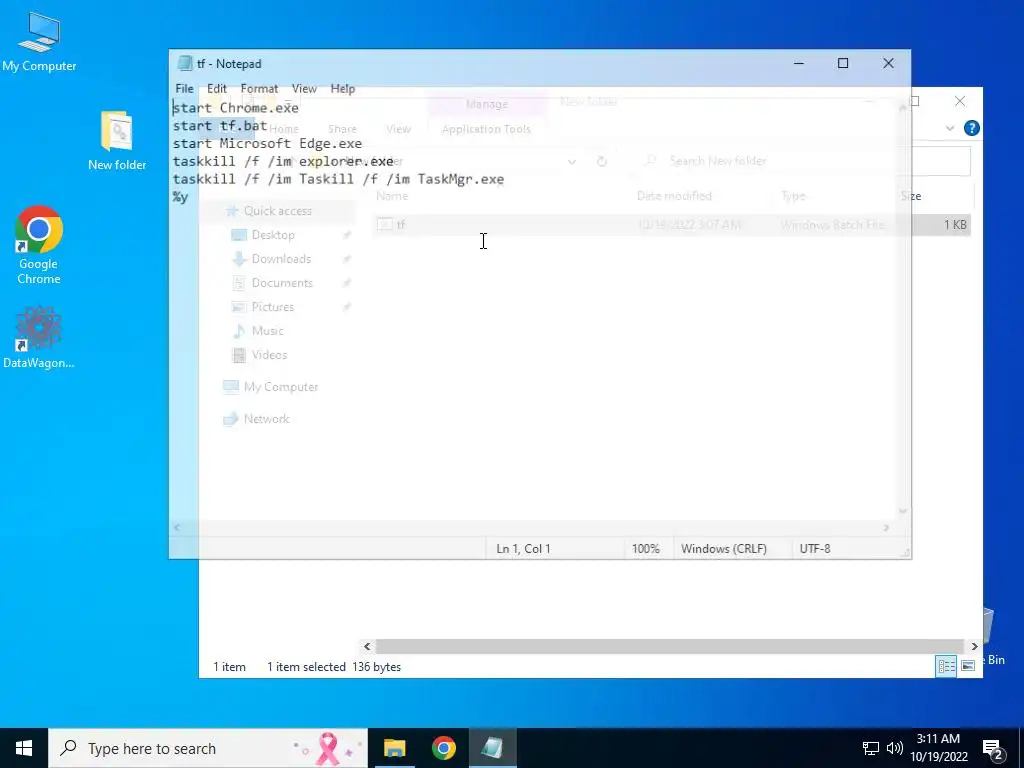Select Network in Explorer sidebar
The height and width of the screenshot is (768, 1024).
(x=266, y=419)
